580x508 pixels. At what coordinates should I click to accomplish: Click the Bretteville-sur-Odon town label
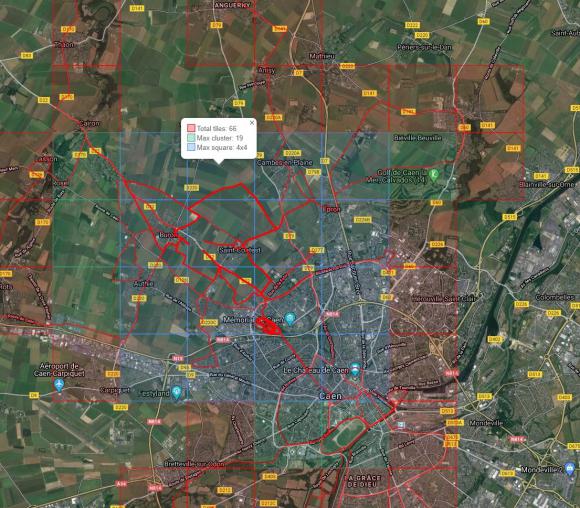click(x=194, y=464)
